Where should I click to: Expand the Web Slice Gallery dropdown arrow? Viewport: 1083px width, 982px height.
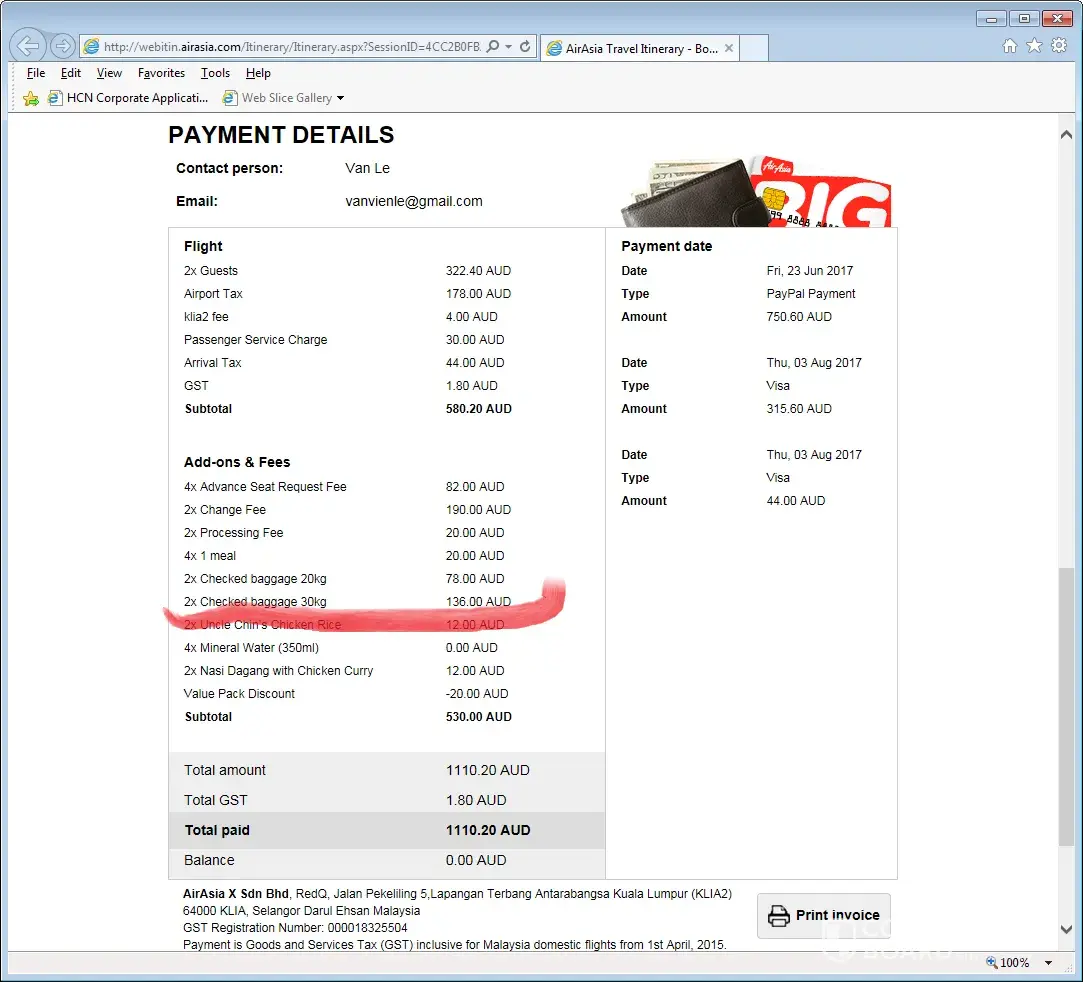tap(340, 98)
